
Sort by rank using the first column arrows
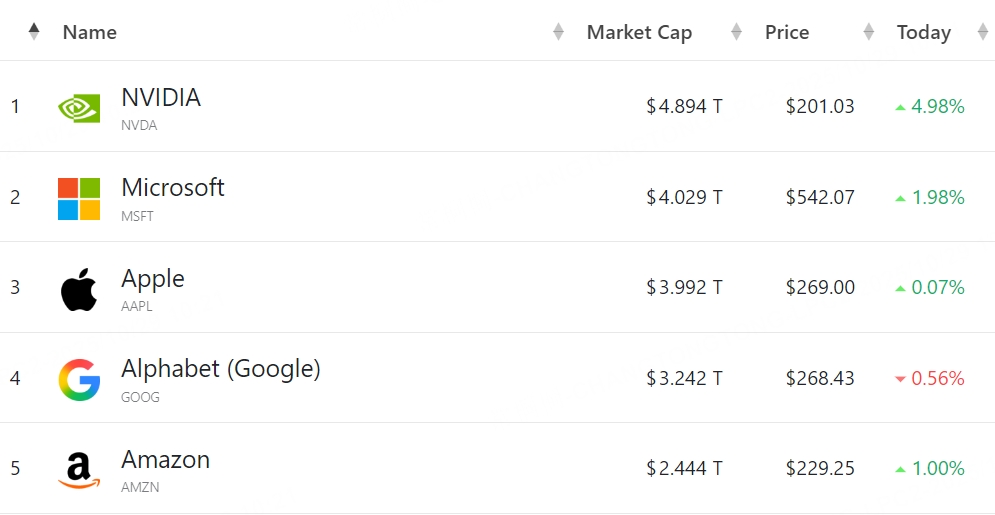[x=34, y=32]
